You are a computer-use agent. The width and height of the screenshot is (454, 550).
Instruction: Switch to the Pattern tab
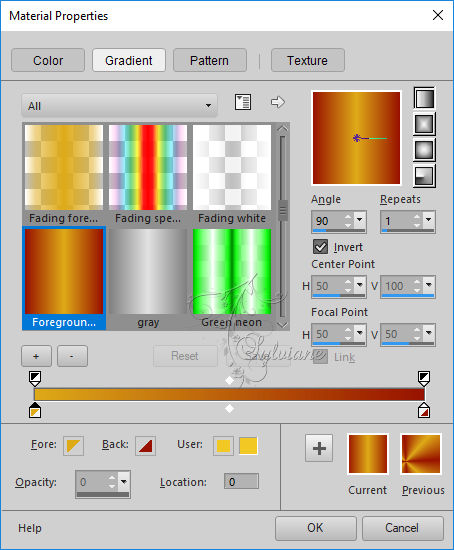coord(209,60)
